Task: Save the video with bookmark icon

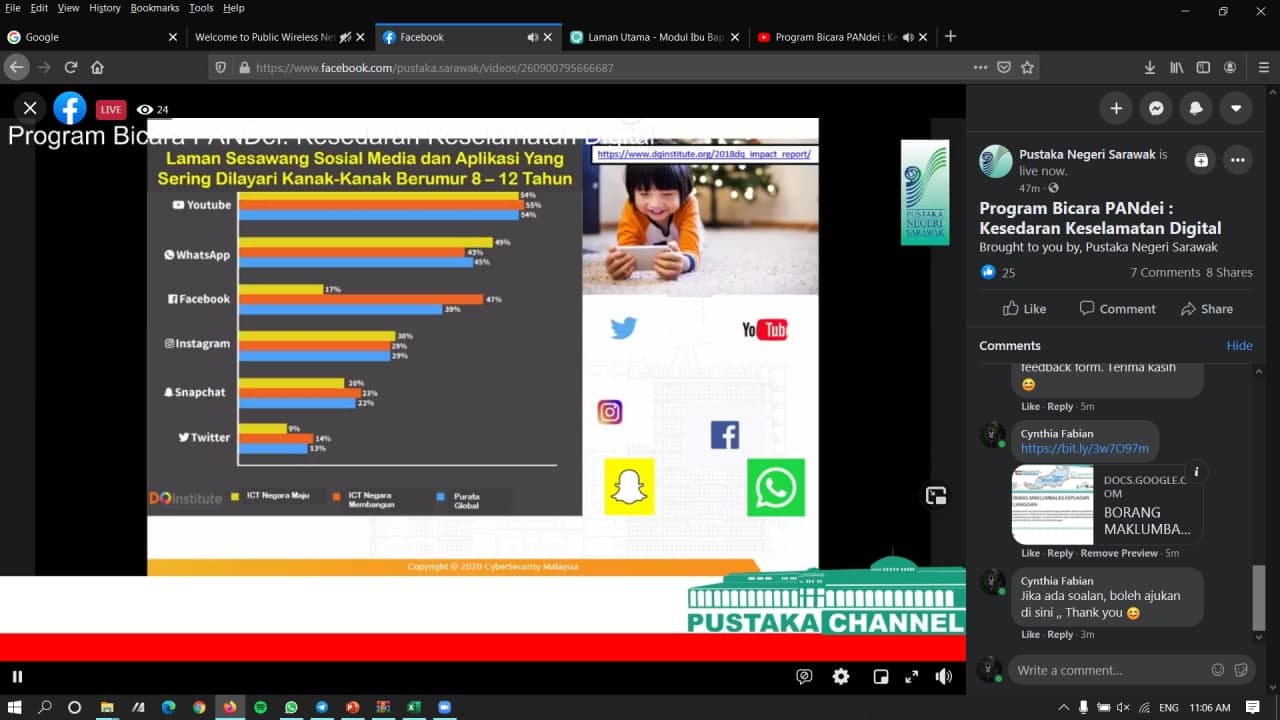Action: (x=1201, y=160)
